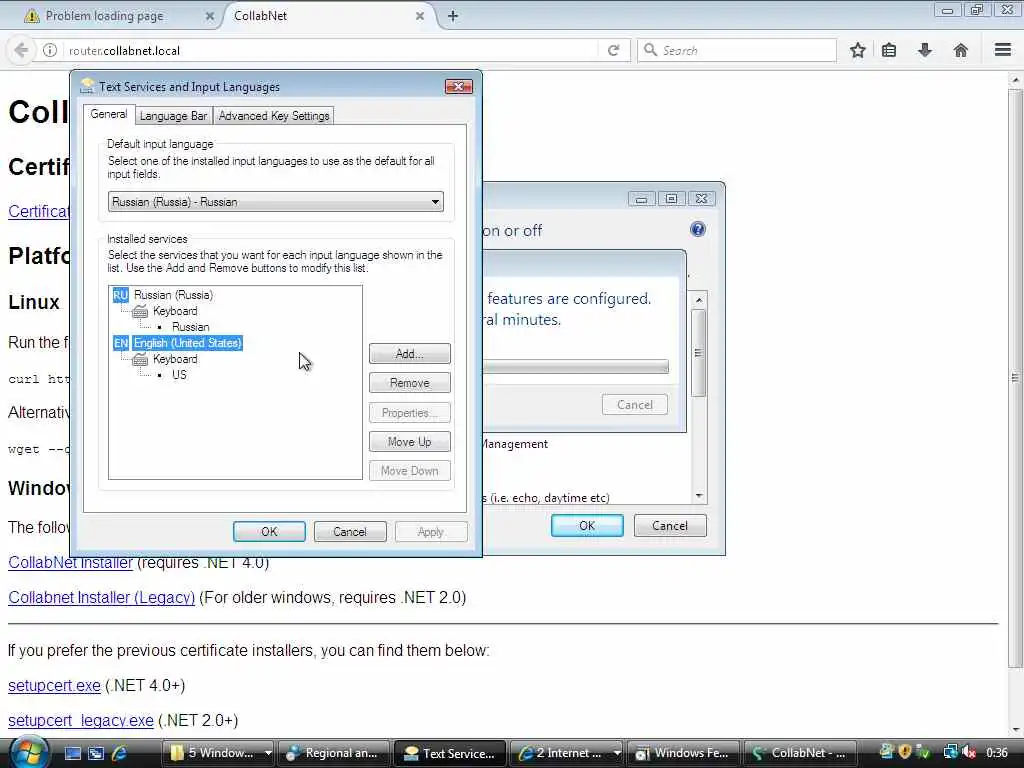Image resolution: width=1024 pixels, height=768 pixels.
Task: Open Collabnet Installer (Legacy) link
Action: coord(101,598)
